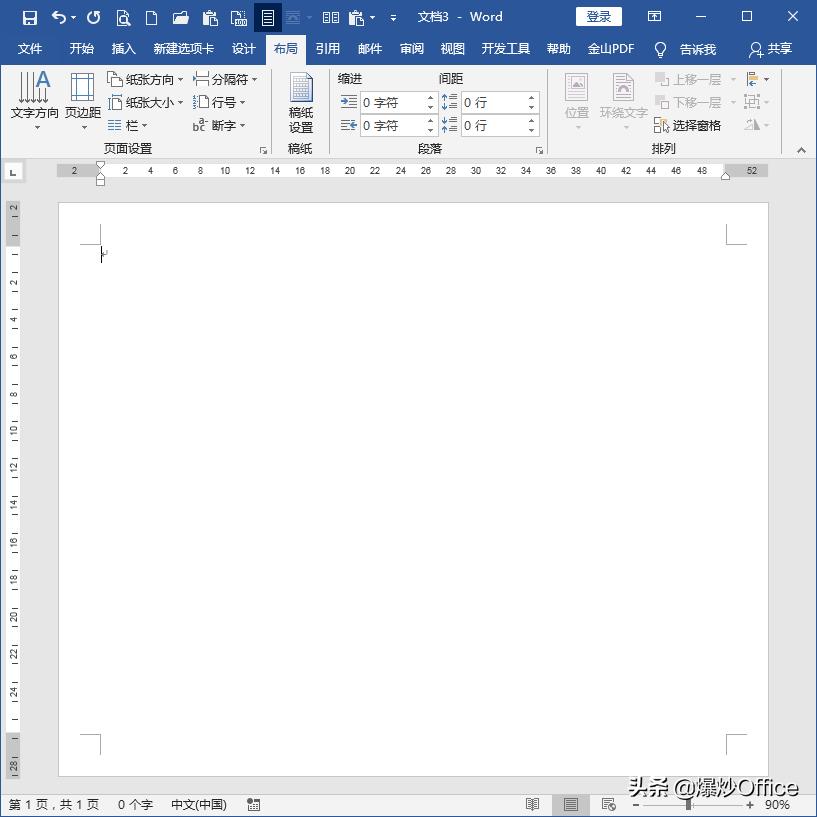817x817 pixels.
Task: Open the Margins (页边距) tool
Action: (83, 100)
